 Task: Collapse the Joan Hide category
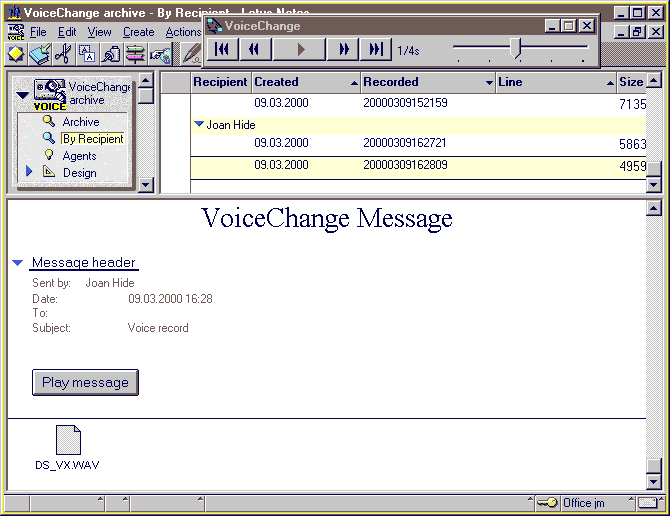click(x=199, y=124)
